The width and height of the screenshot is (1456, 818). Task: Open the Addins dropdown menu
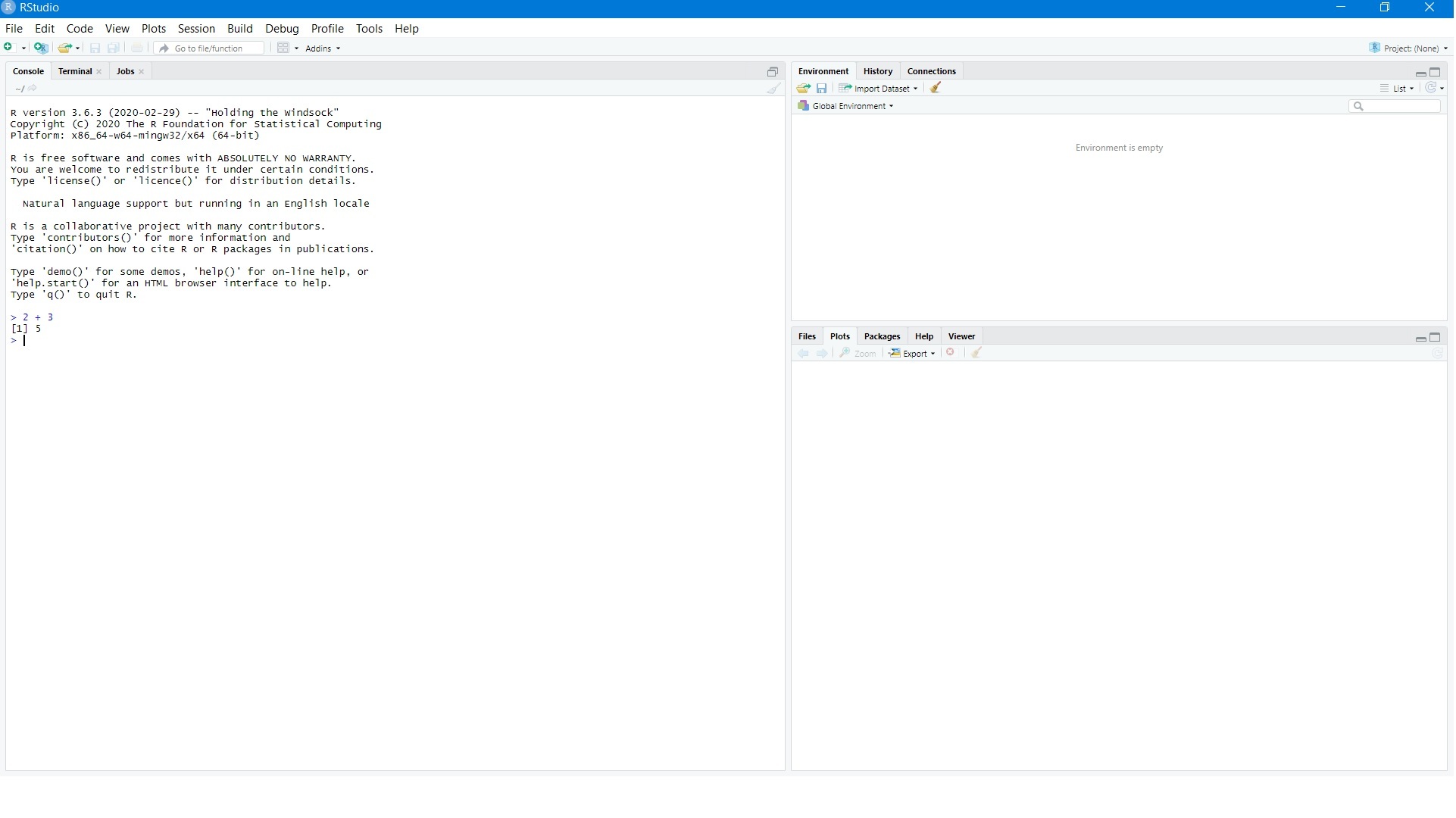(322, 48)
